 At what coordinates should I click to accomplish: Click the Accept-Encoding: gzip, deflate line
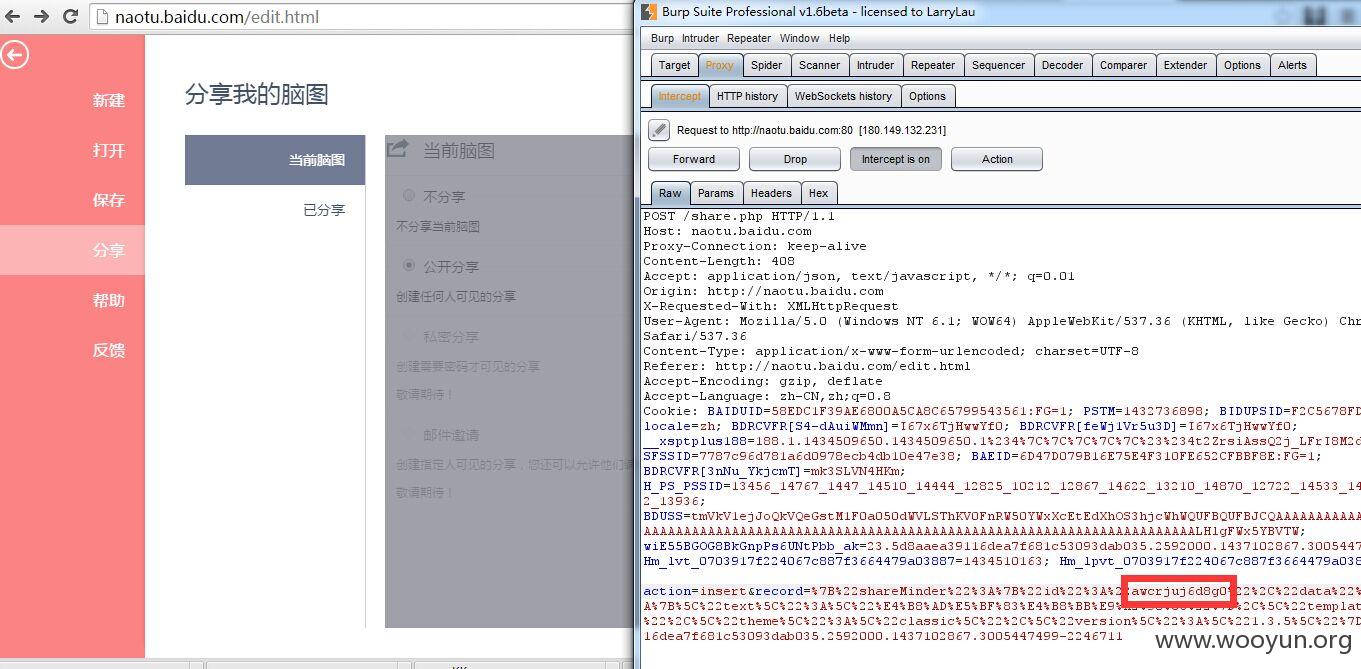coord(763,381)
